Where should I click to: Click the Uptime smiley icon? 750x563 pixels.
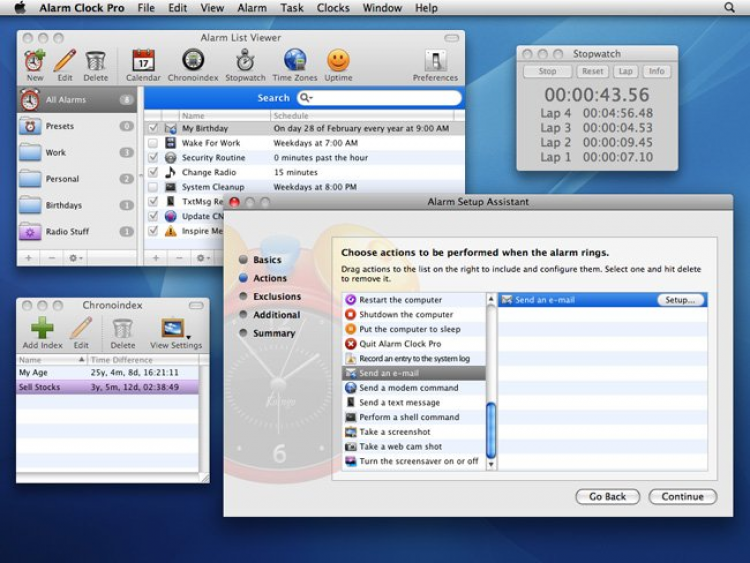click(x=338, y=62)
